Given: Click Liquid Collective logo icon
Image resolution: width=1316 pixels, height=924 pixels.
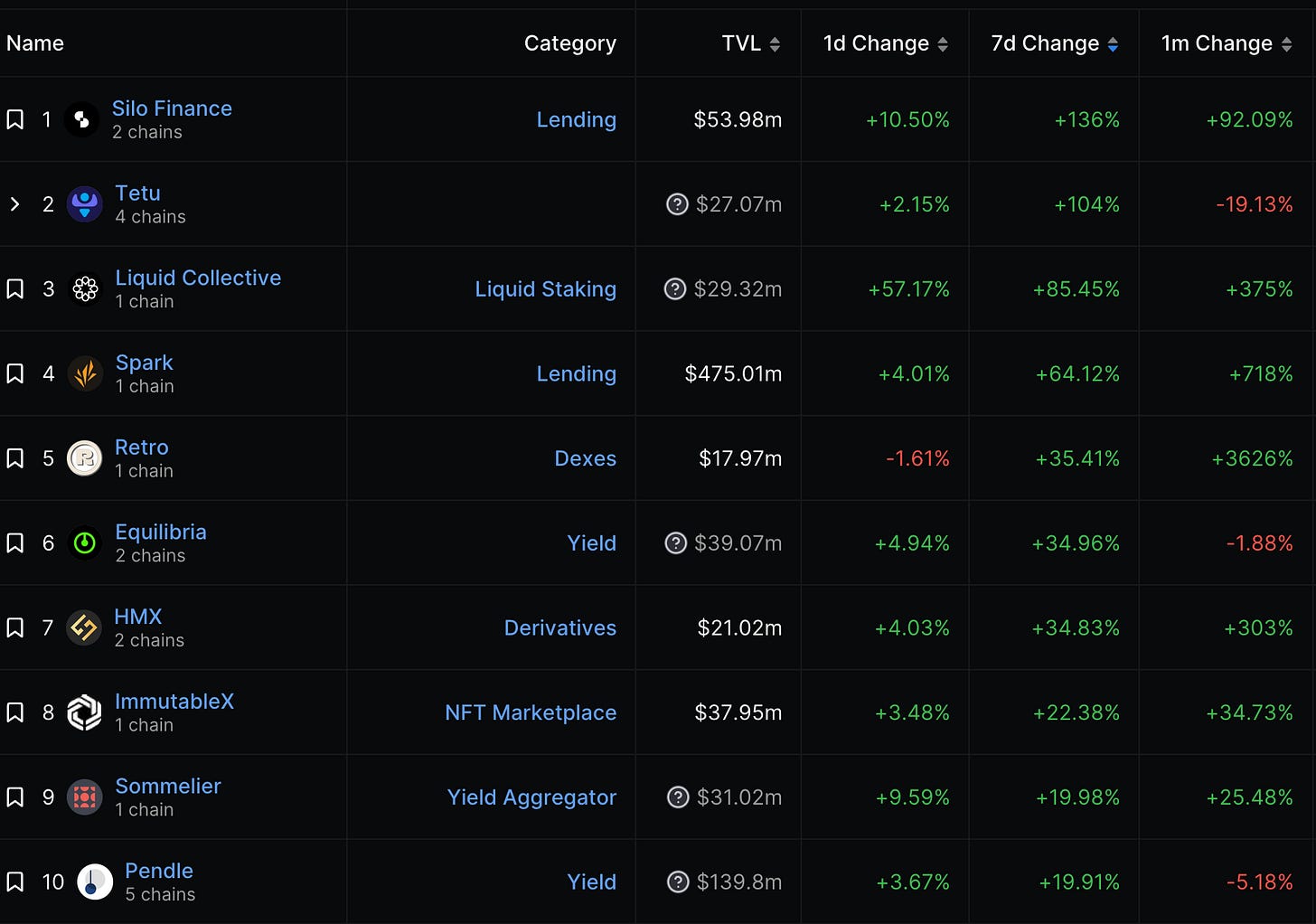Looking at the screenshot, I should tap(85, 289).
